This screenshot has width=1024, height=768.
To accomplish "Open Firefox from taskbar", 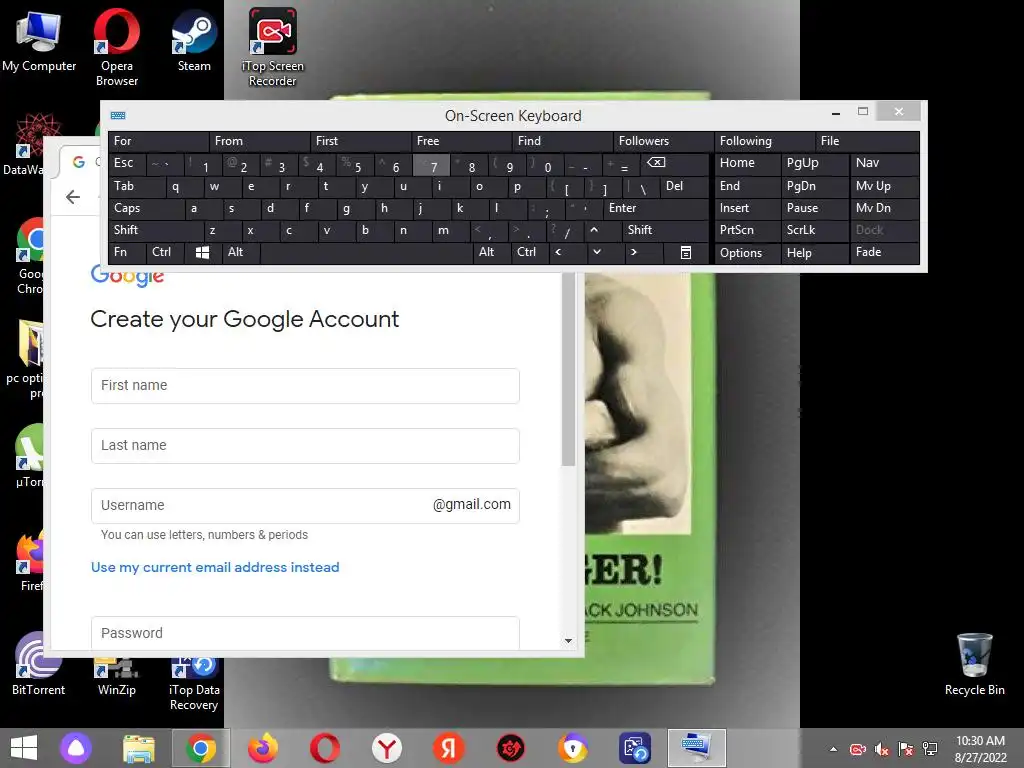I will [x=263, y=748].
